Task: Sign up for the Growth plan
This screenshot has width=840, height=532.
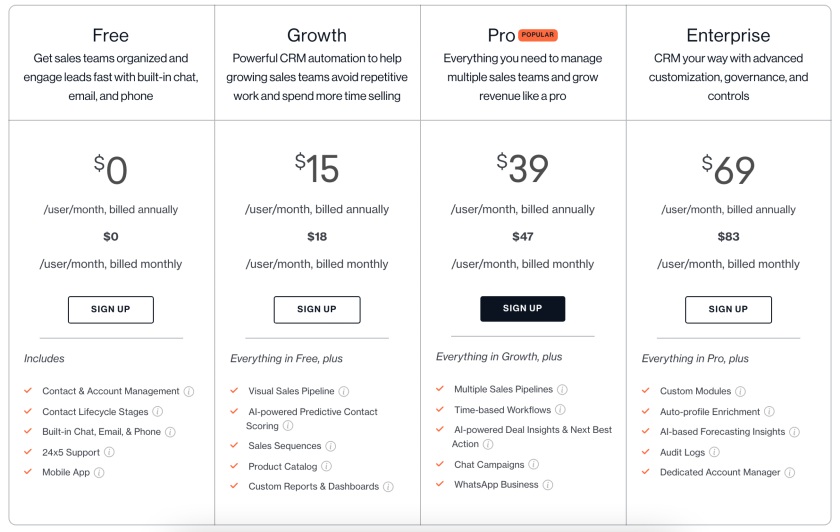Action: point(317,310)
